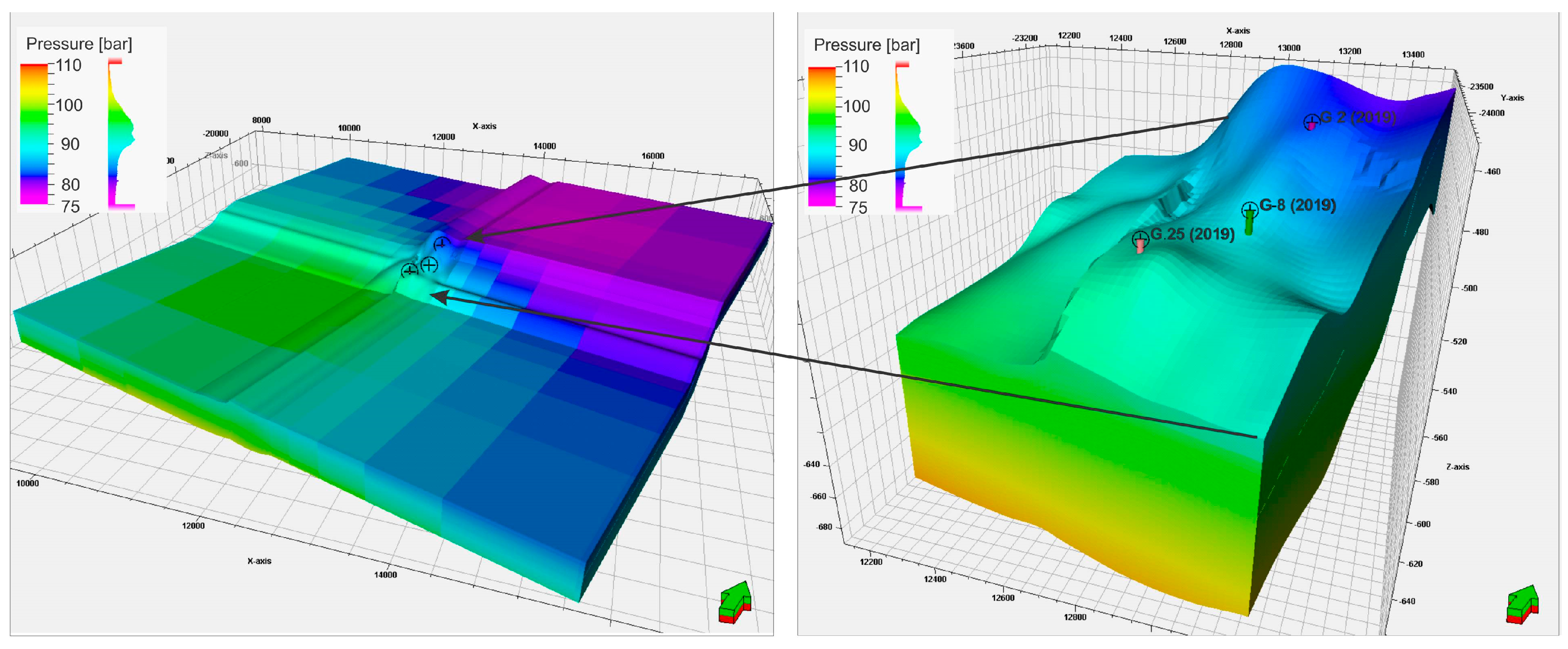Click the green north arrow in right view
1568x649 pixels.
pyautogui.click(x=1522, y=604)
